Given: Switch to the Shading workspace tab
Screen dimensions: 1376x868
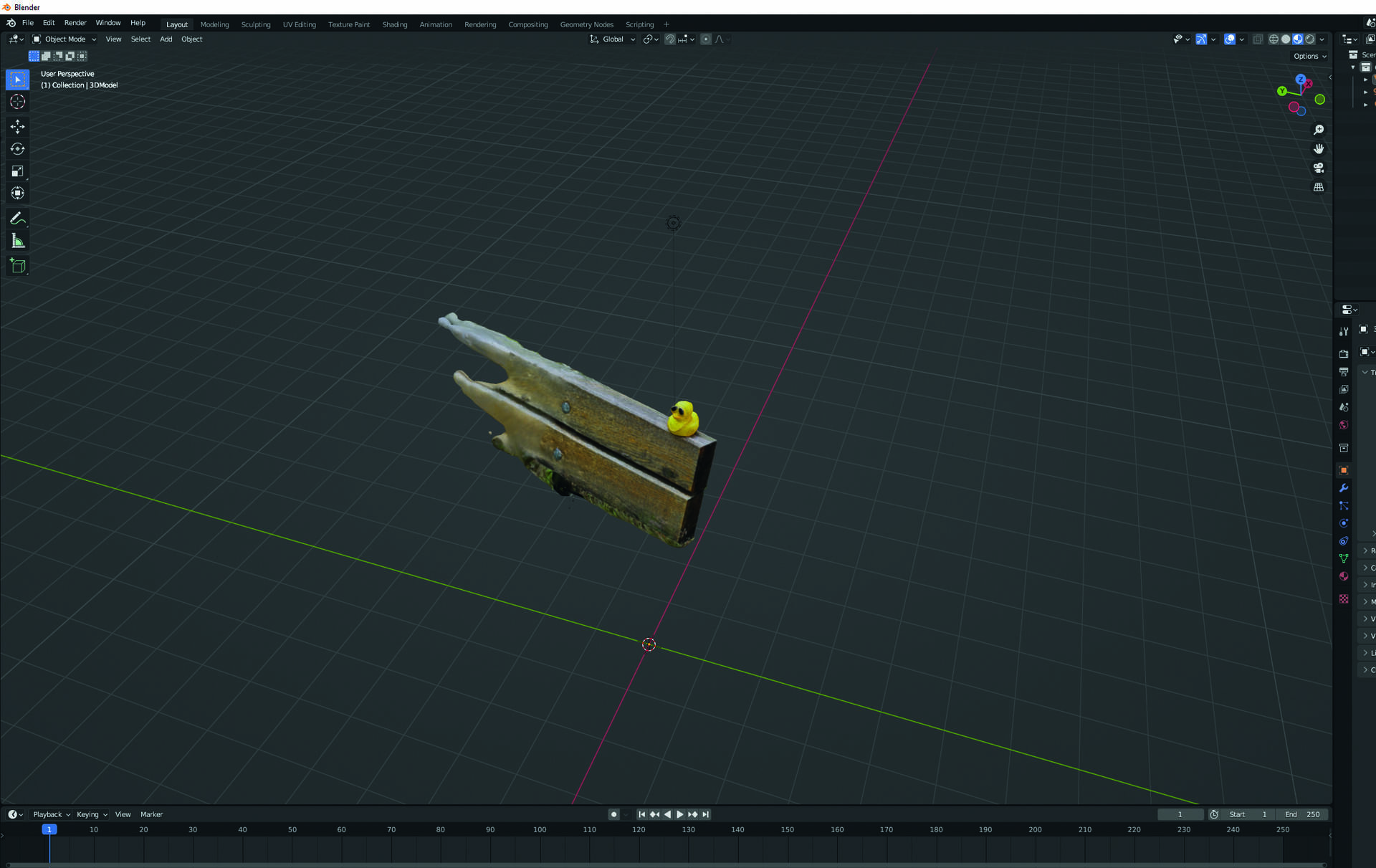Looking at the screenshot, I should tap(394, 24).
